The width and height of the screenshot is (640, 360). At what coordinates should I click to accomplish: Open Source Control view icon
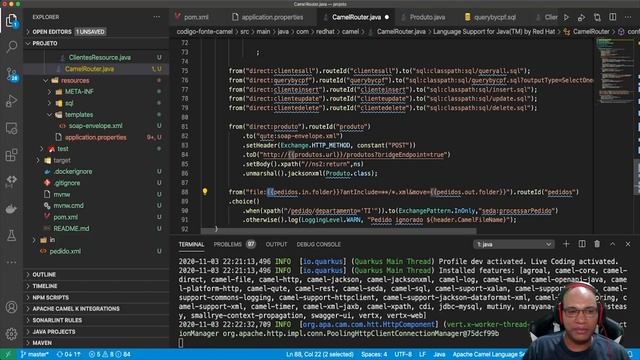[11, 74]
